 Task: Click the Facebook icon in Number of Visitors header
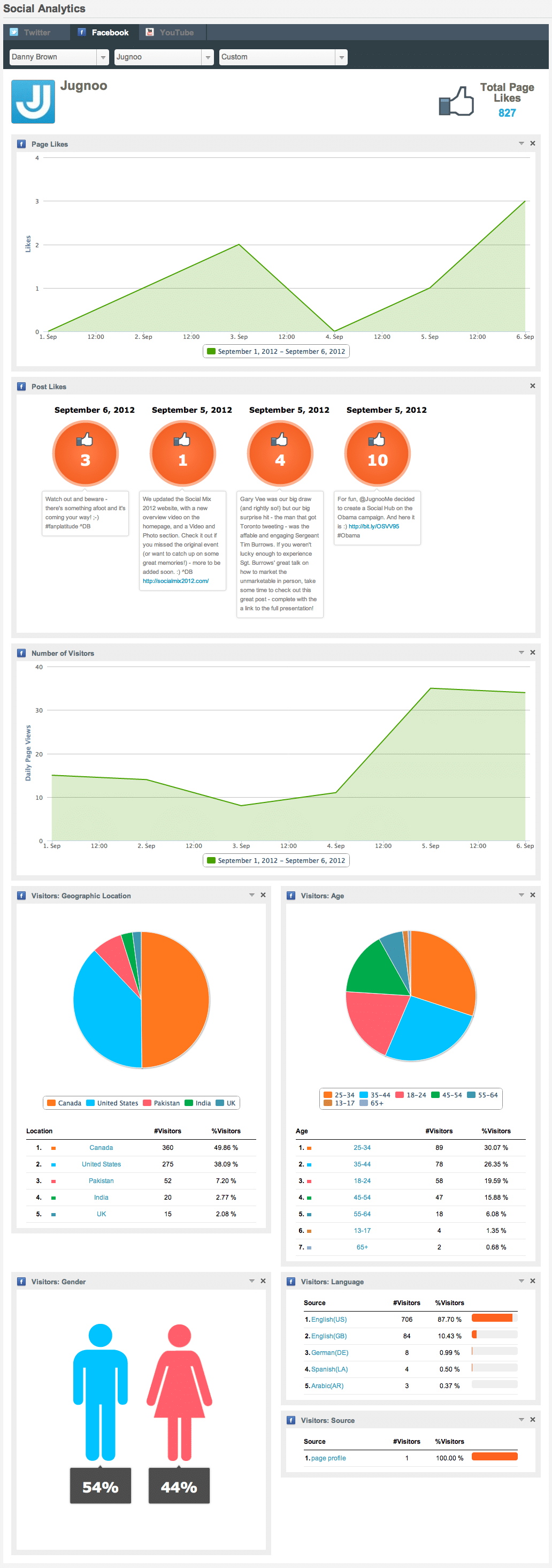pos(21,653)
